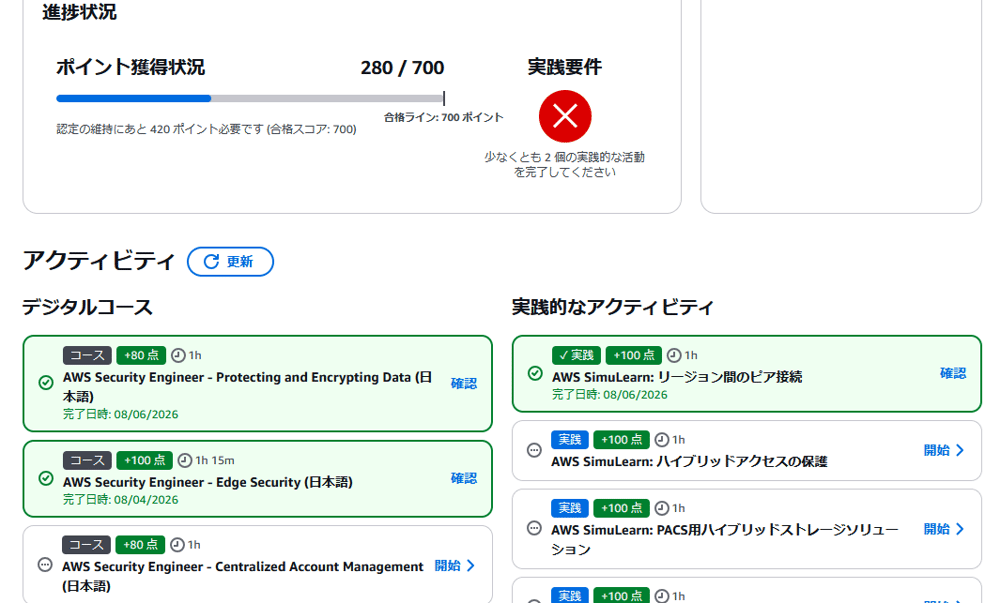Image resolution: width=1000 pixels, height=603 pixels.
Task: Click 完了日時: 08/04/2026 text
Action: (121, 500)
